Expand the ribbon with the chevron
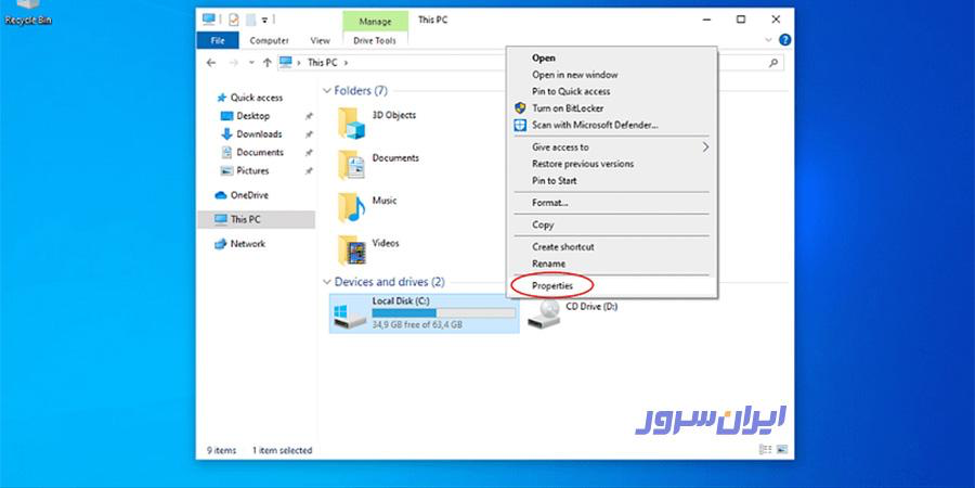The image size is (977, 489). point(768,40)
